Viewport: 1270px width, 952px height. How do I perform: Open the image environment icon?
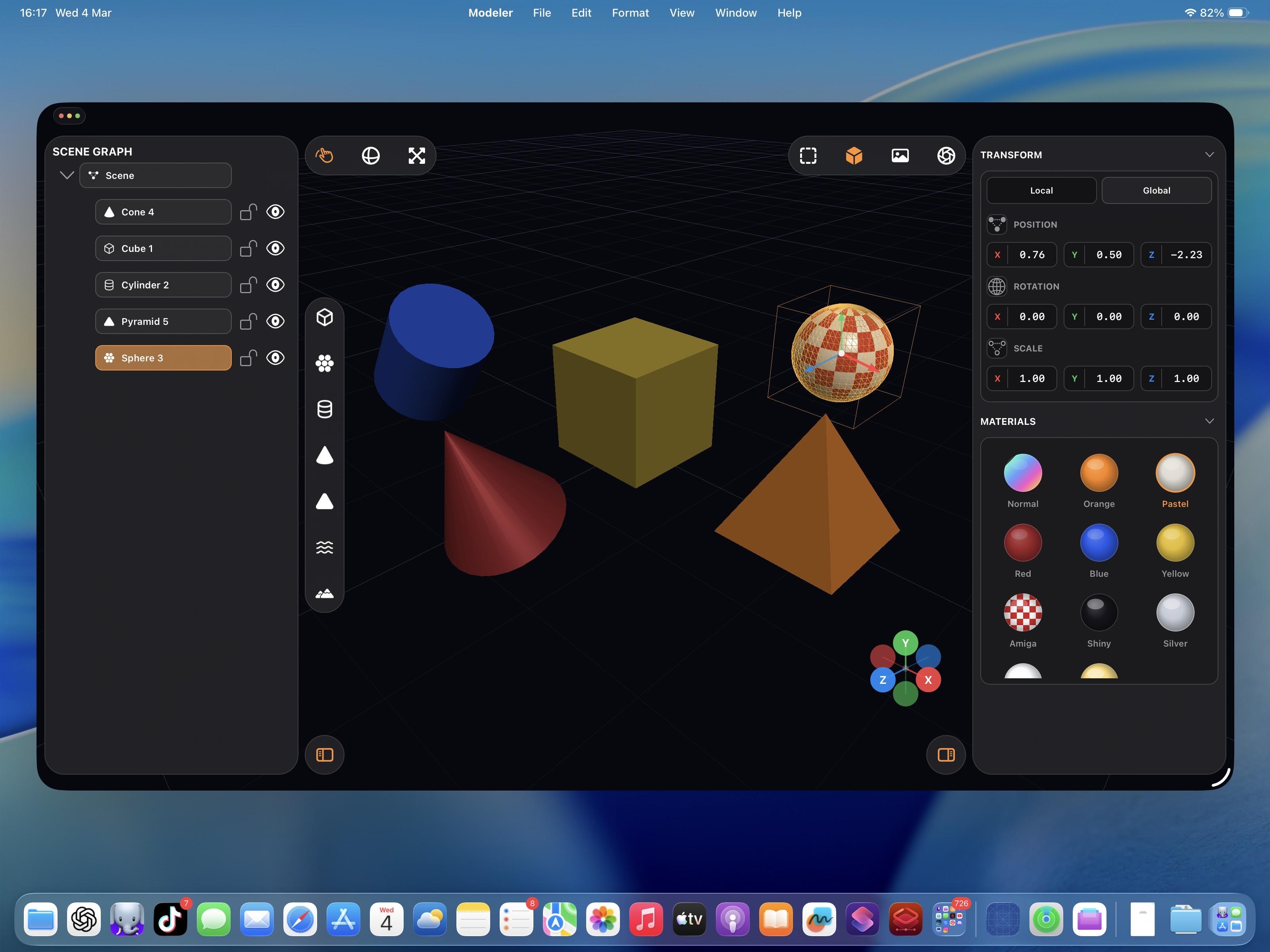pyautogui.click(x=900, y=155)
